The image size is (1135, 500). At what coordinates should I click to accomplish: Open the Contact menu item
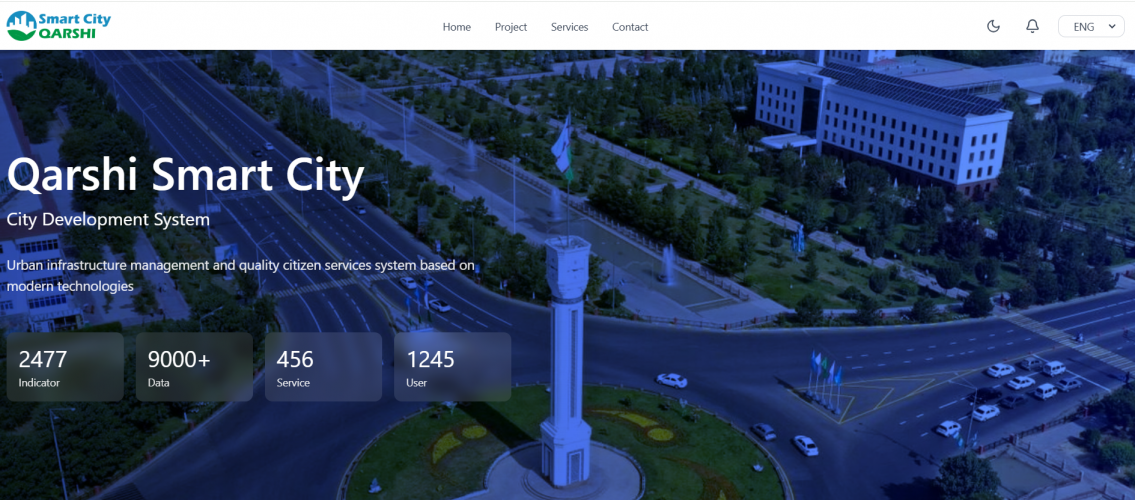tap(630, 27)
